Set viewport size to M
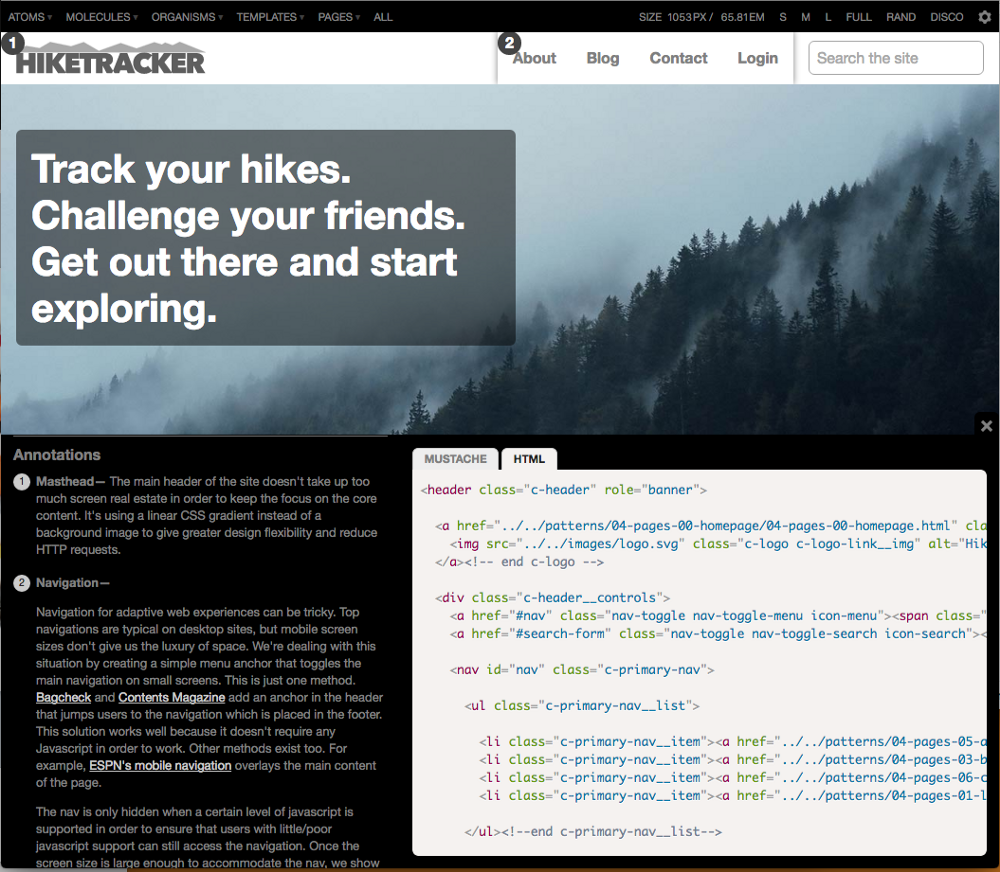 click(805, 17)
